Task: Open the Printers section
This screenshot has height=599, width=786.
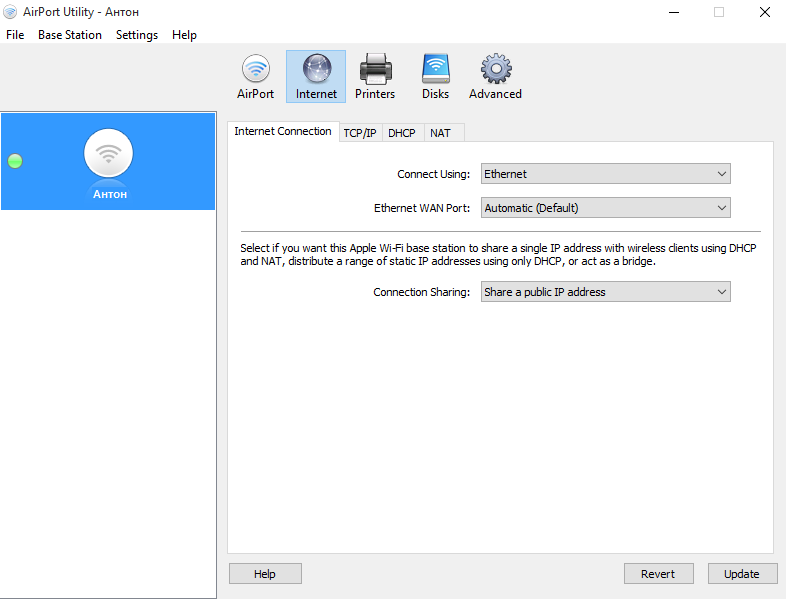Action: 375,77
